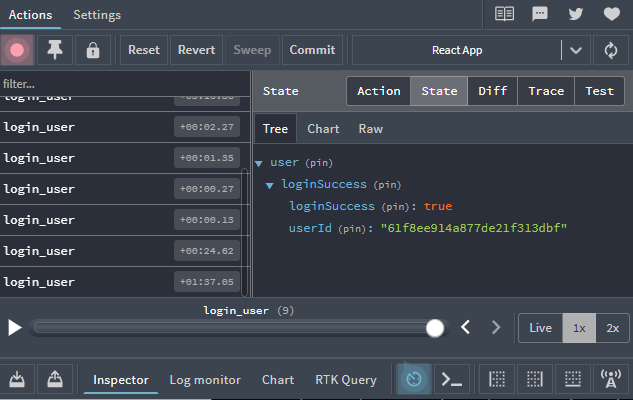Open the Twitter bird icon
This screenshot has width=633, height=400.
576,14
